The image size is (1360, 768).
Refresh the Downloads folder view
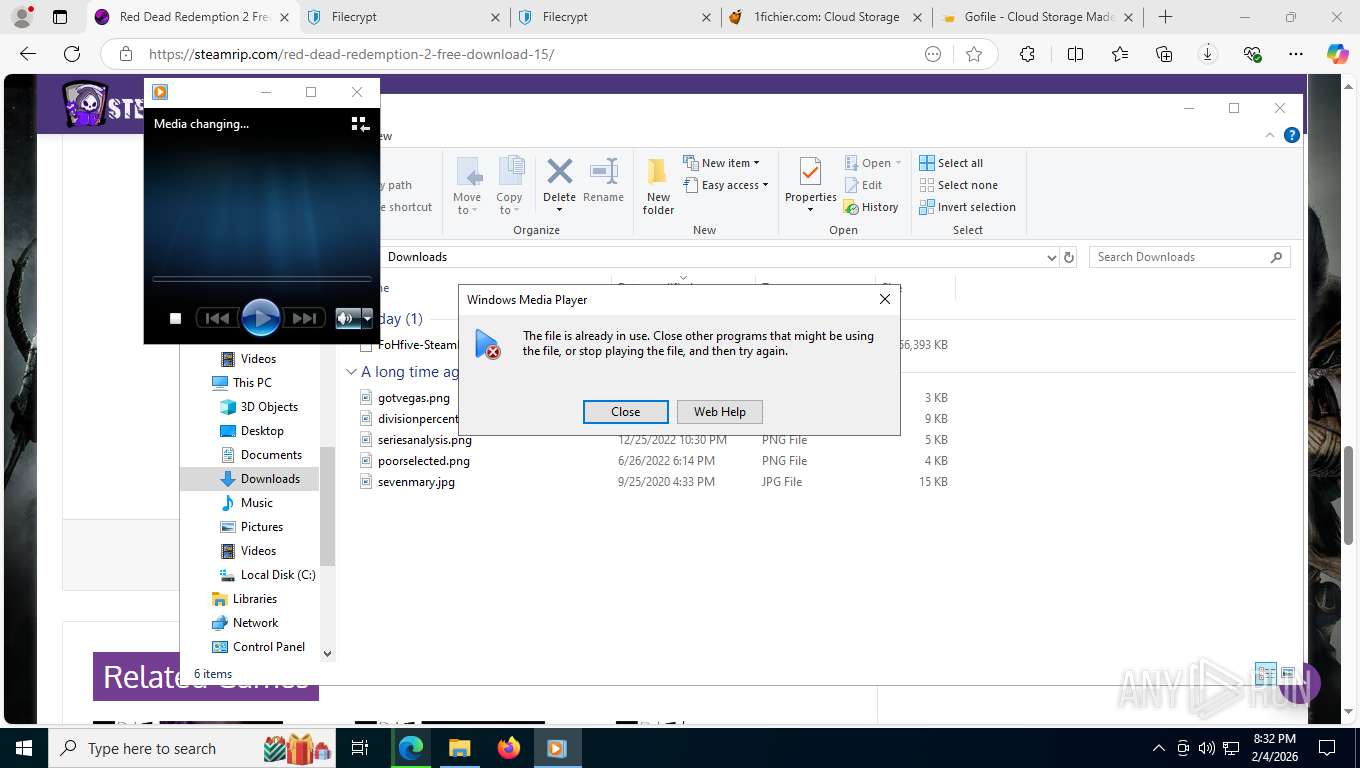(x=1069, y=257)
